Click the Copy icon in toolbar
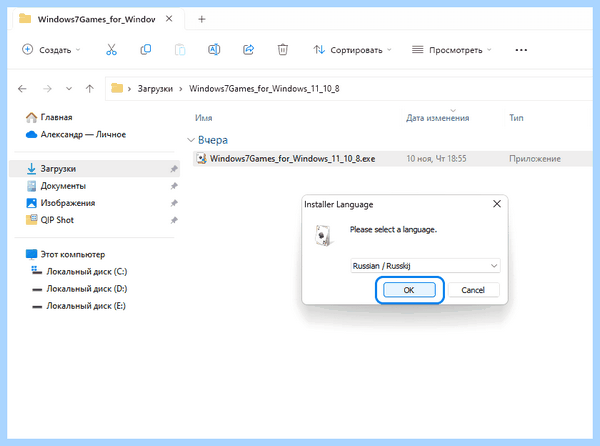The height and width of the screenshot is (446, 600). (146, 50)
